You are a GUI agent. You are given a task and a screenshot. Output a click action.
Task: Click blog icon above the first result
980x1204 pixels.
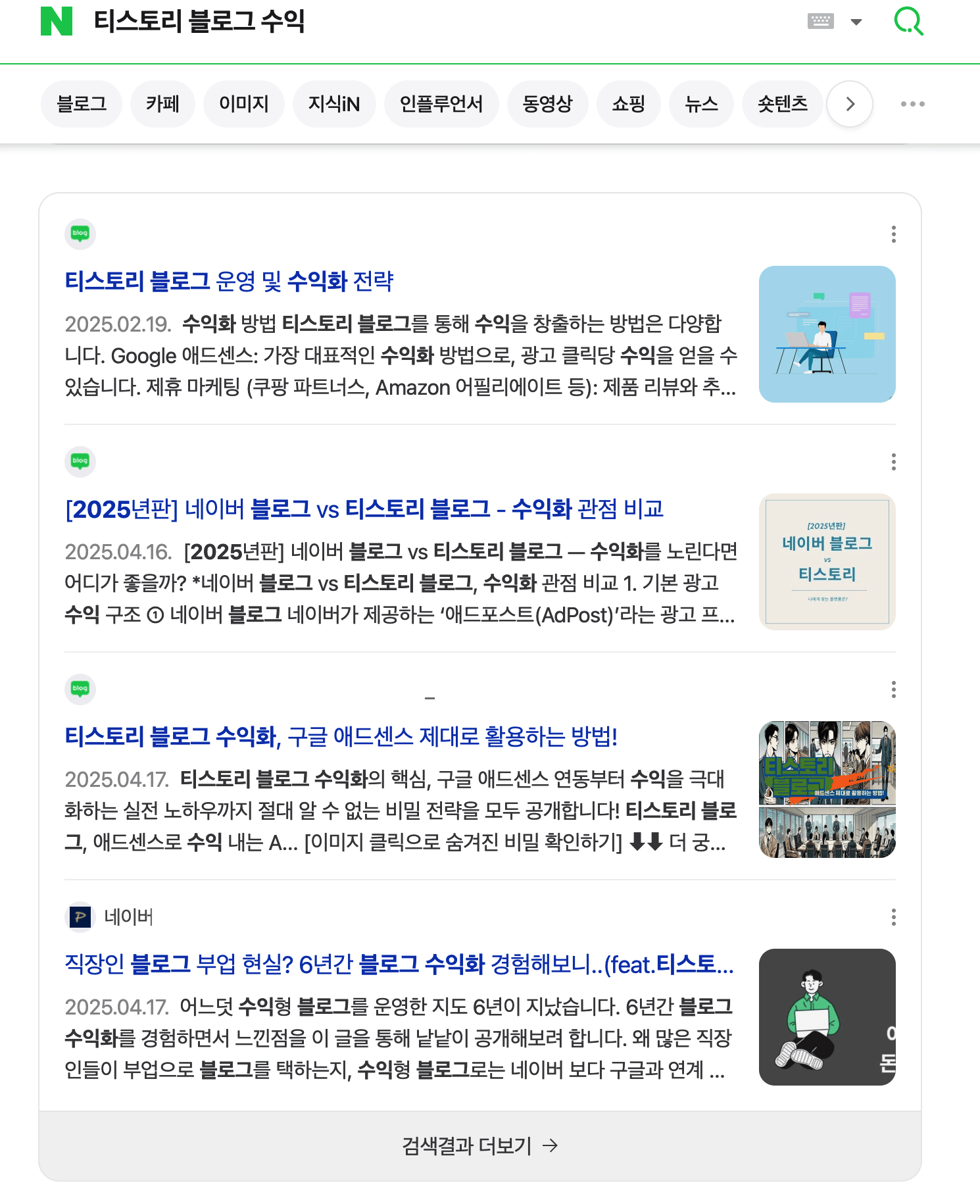coord(80,234)
